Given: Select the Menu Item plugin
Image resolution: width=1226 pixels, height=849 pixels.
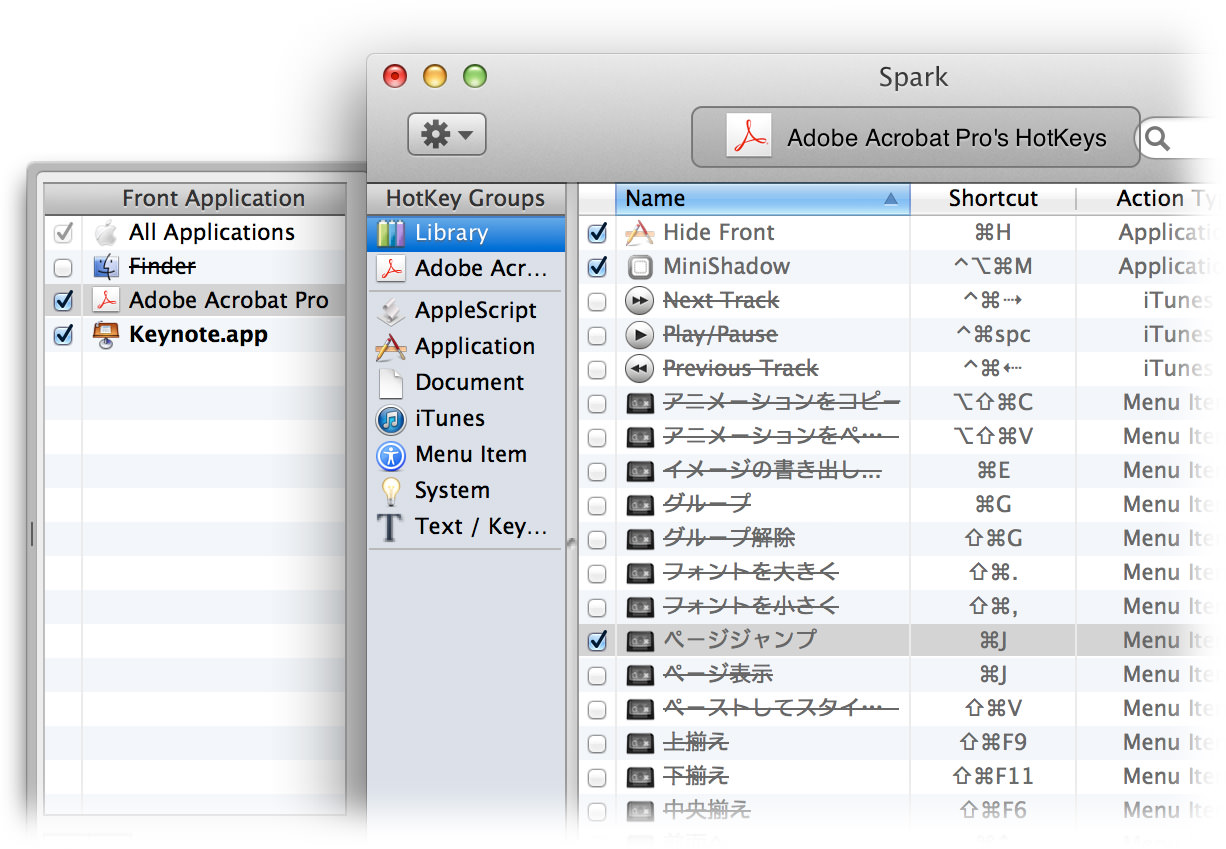Looking at the screenshot, I should point(466,454).
